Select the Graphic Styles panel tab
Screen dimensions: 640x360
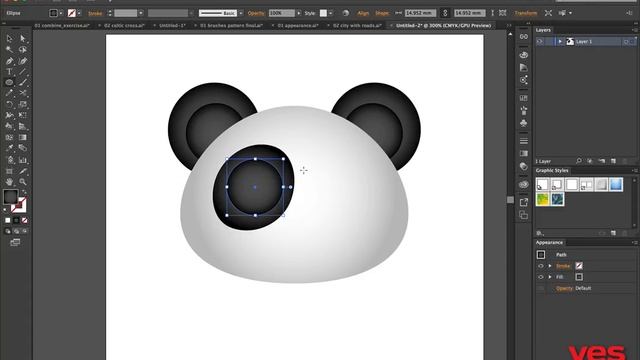click(552, 171)
